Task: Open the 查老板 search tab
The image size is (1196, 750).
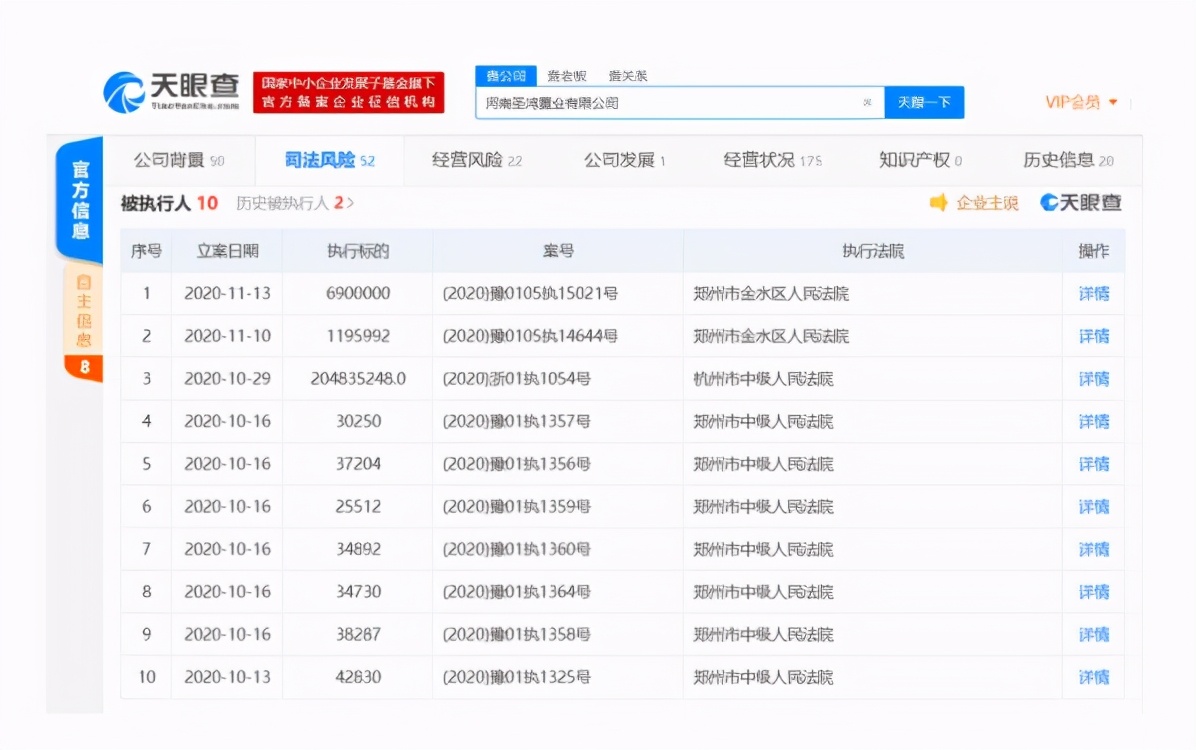Action: pyautogui.click(x=565, y=75)
